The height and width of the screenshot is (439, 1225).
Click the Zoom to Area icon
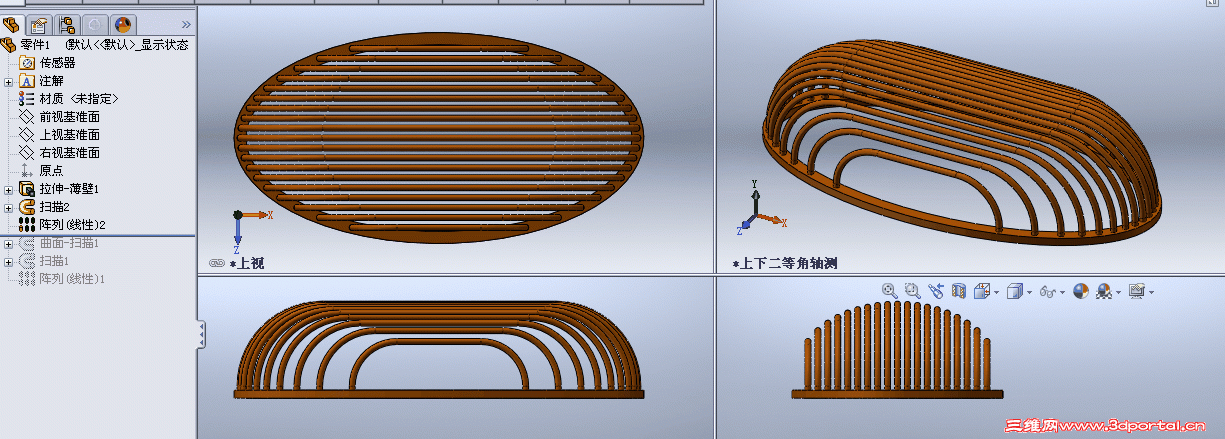pos(912,291)
